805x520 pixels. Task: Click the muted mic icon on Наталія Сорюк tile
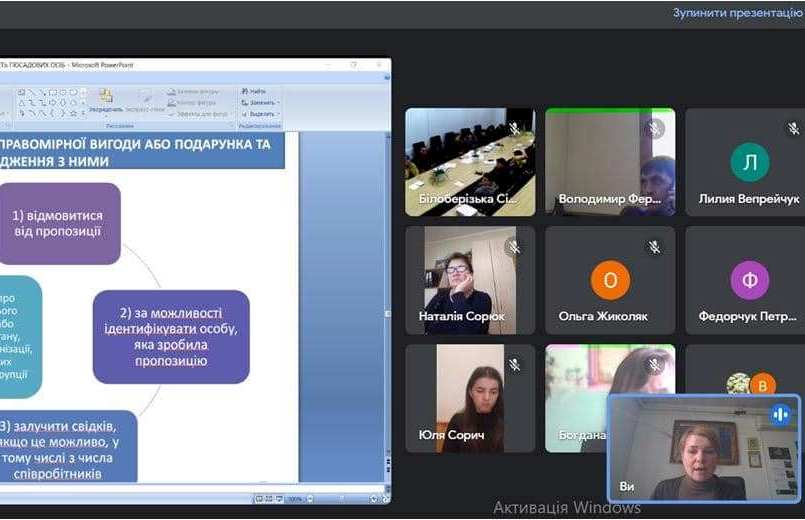pyautogui.click(x=514, y=247)
